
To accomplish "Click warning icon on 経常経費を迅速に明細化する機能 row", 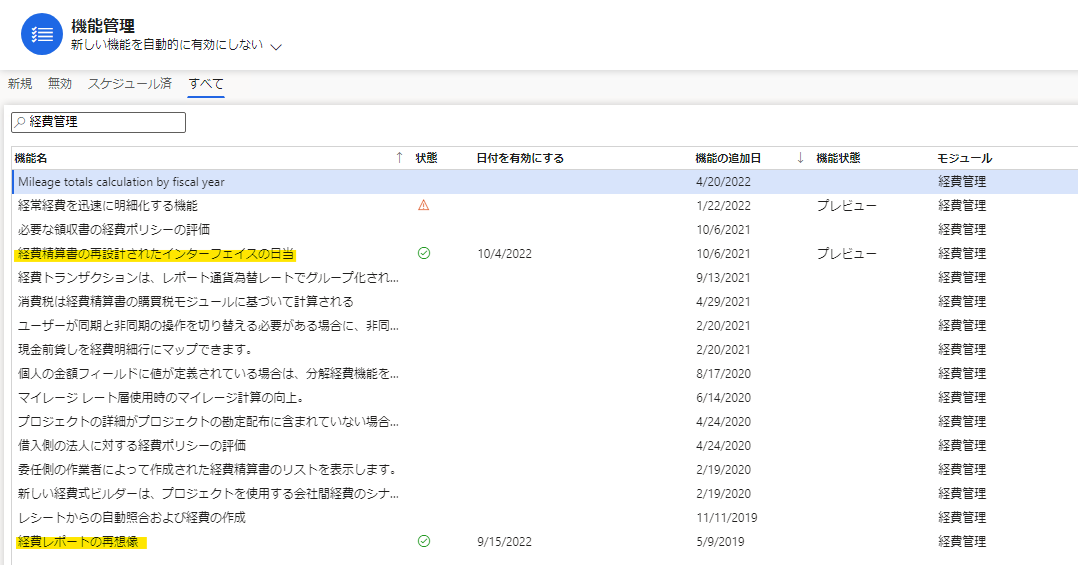I will (x=424, y=206).
